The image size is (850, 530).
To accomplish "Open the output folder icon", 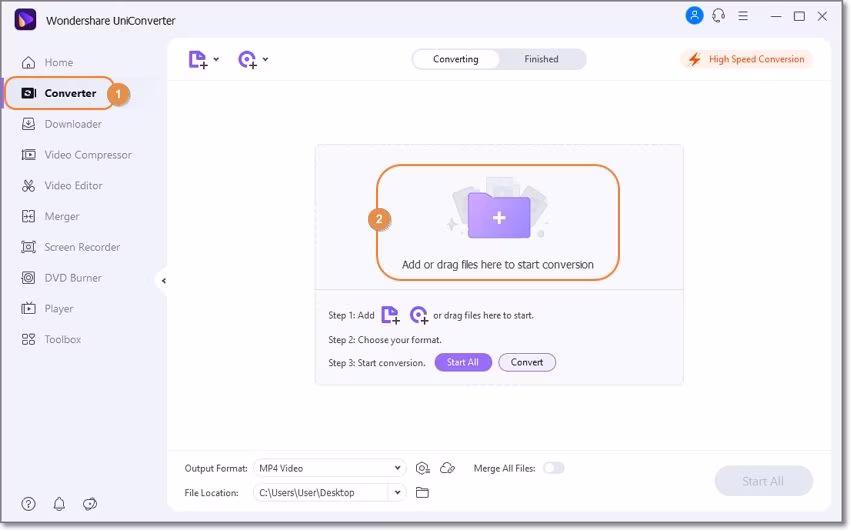I will [x=422, y=493].
